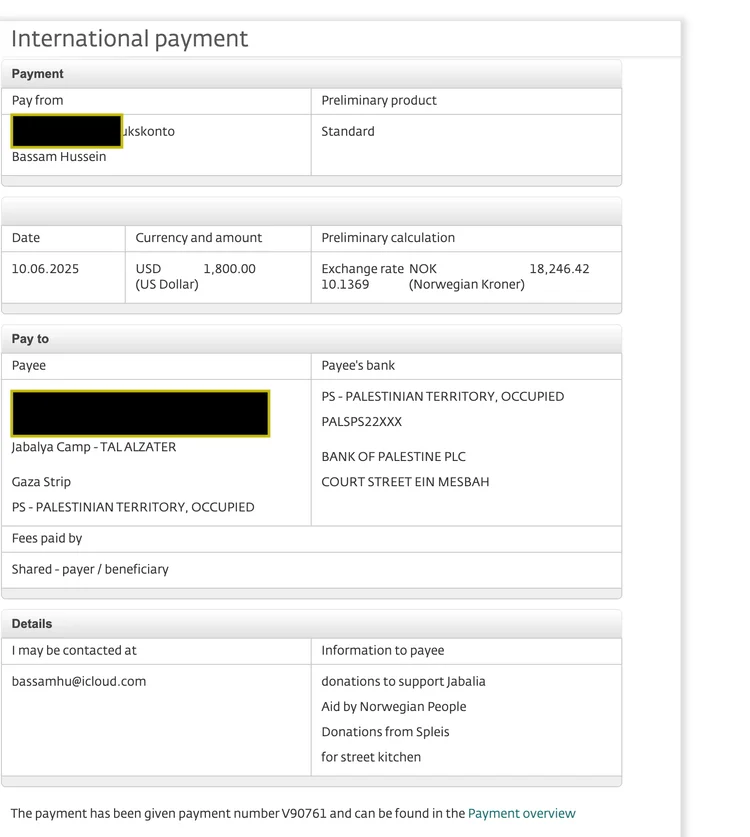The height and width of the screenshot is (837, 750).
Task: Select Shared - payer / beneficiary text
Action: click(x=90, y=569)
